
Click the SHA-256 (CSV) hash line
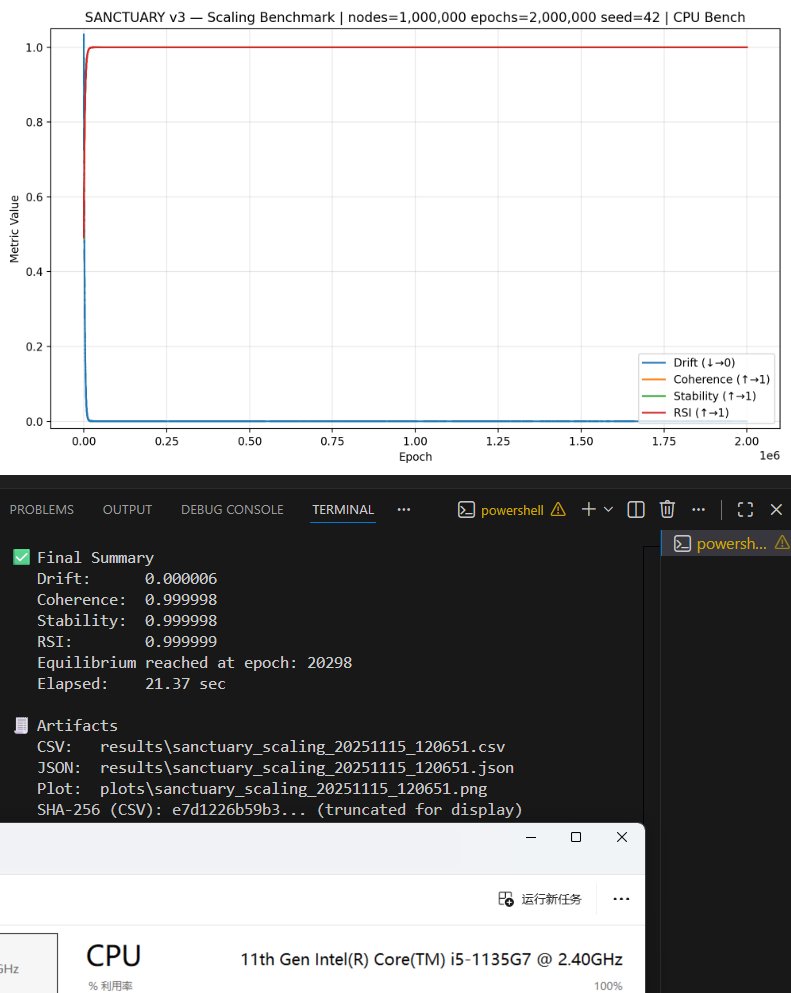279,810
